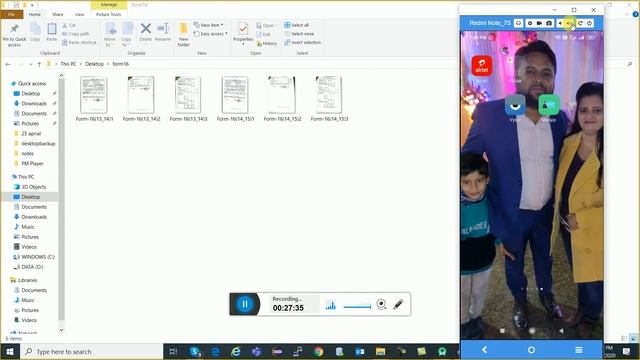The image size is (640, 360).
Task: Click the rotate icon in phone mirror toolbar
Action: click(x=580, y=23)
